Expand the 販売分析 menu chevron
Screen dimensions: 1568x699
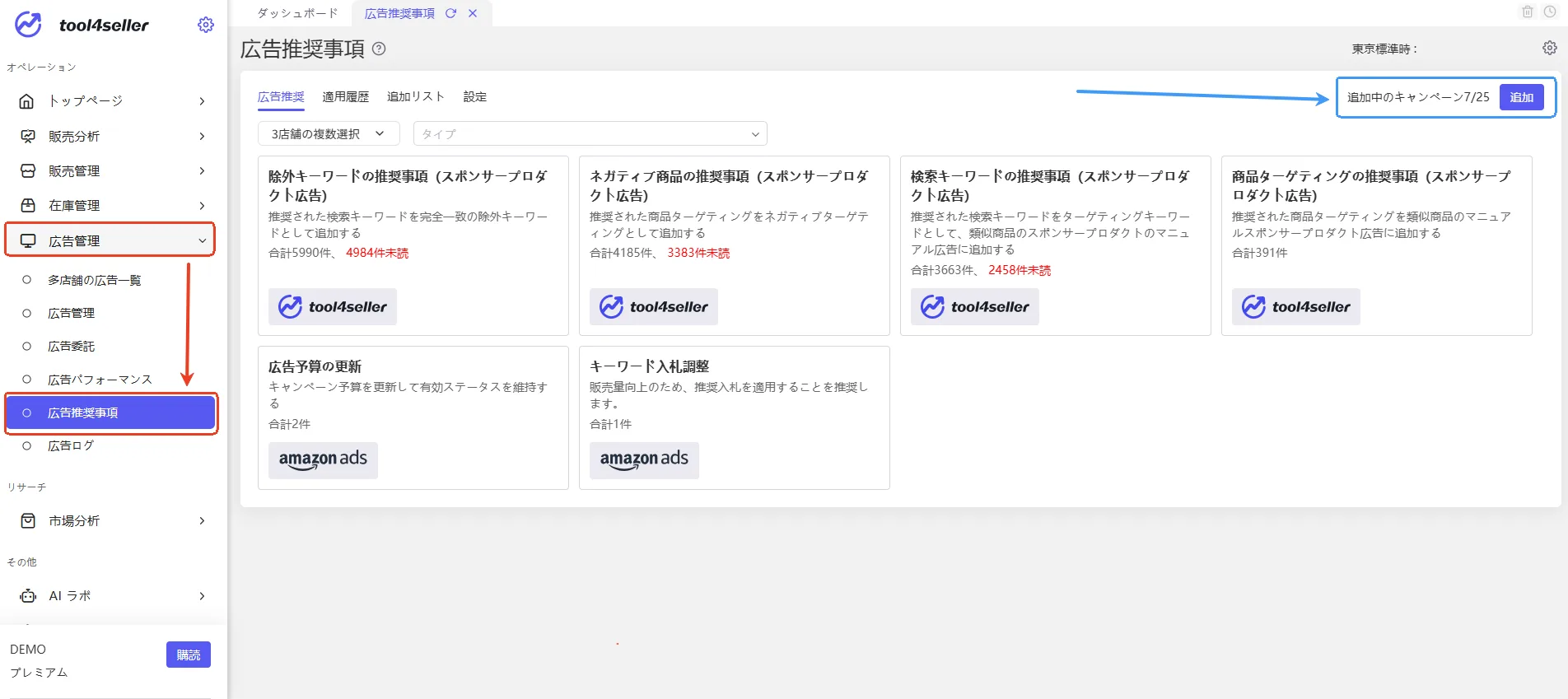point(202,136)
